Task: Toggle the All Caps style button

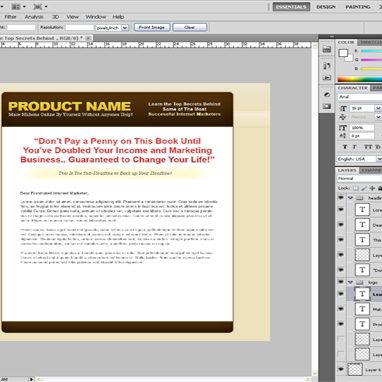Action: [x=367, y=147]
